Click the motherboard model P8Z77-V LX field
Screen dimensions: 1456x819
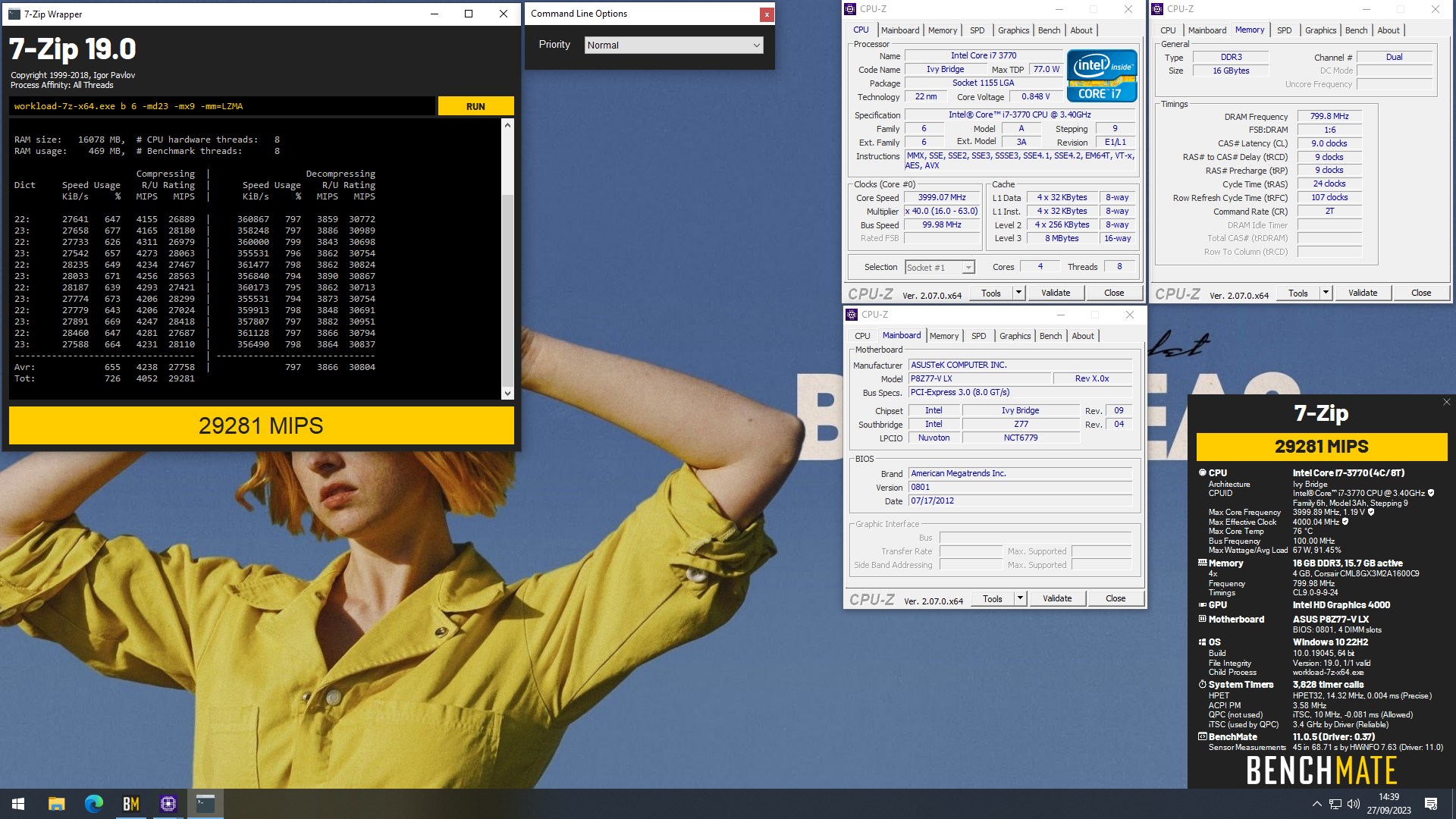click(x=980, y=379)
